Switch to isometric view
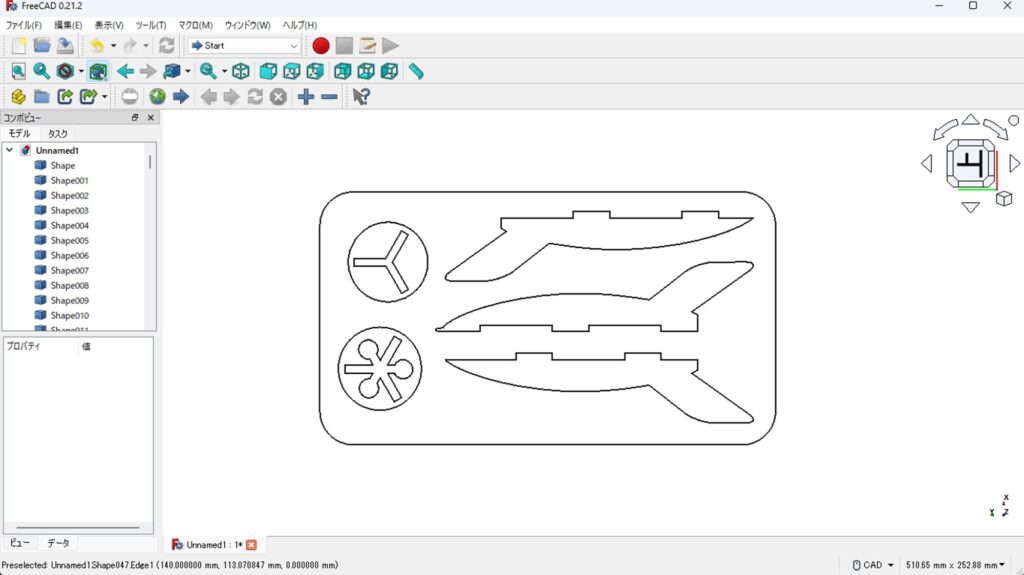 click(241, 71)
